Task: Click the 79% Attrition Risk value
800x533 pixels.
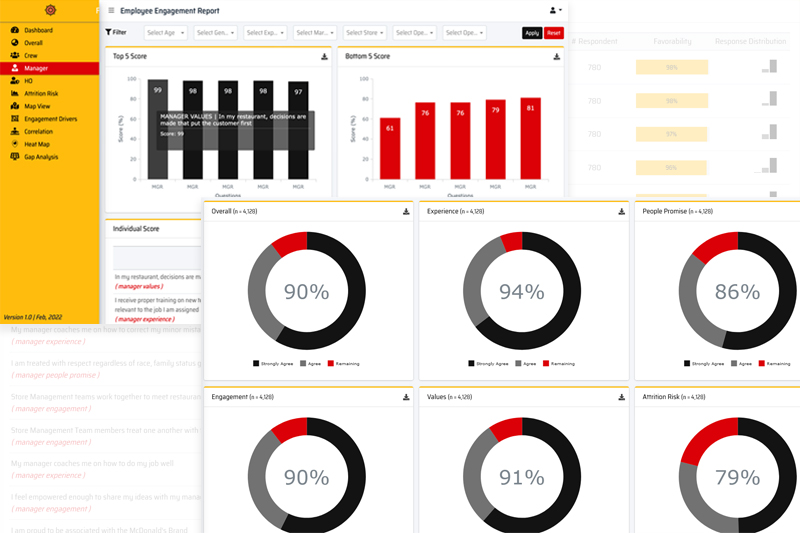Action: click(x=737, y=477)
